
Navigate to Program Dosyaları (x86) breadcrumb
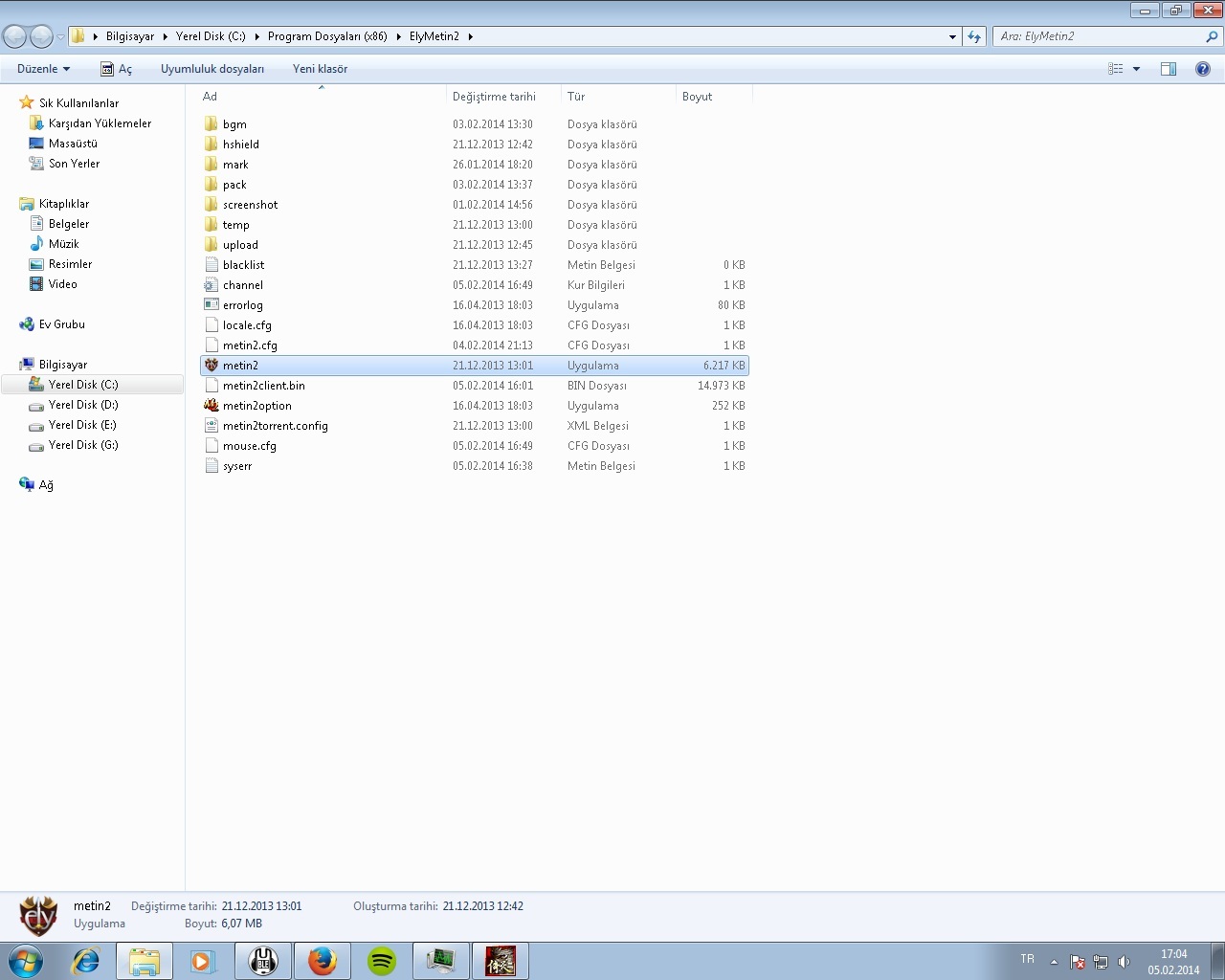pos(327,36)
